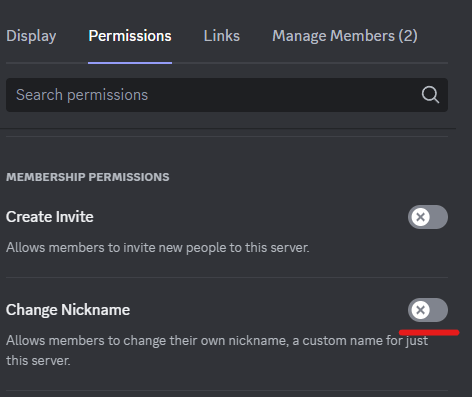Go to Manage Members (2) tab
The width and height of the screenshot is (472, 397).
345,36
